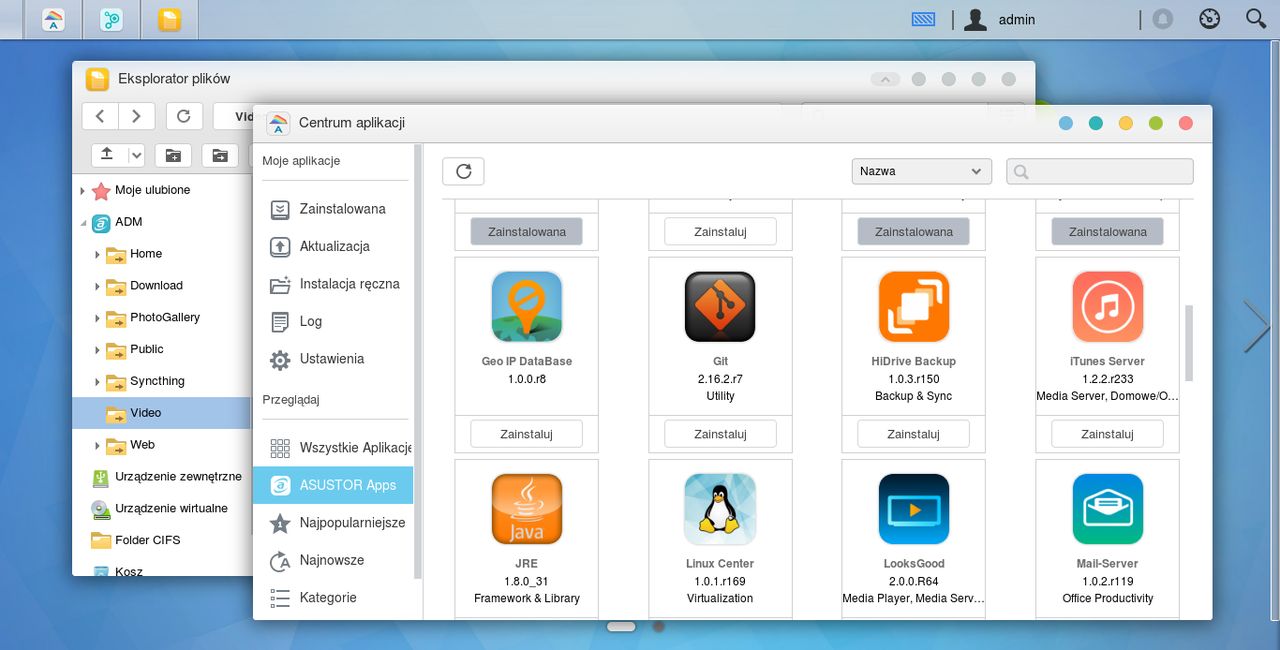Open Zainstalowana in App Central sidebar

click(x=333, y=209)
